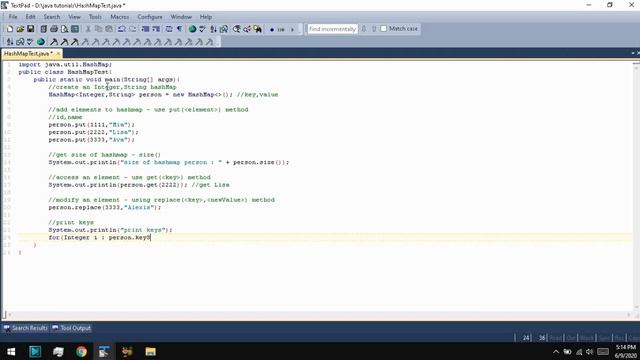
Task: Open the File menu
Action: [x=13, y=17]
